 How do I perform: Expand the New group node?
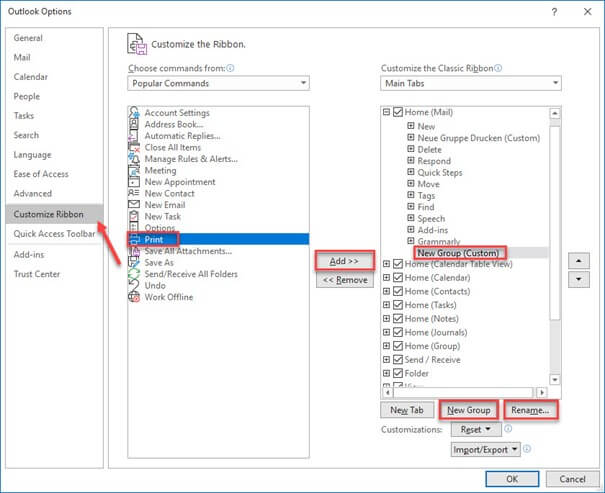point(411,126)
